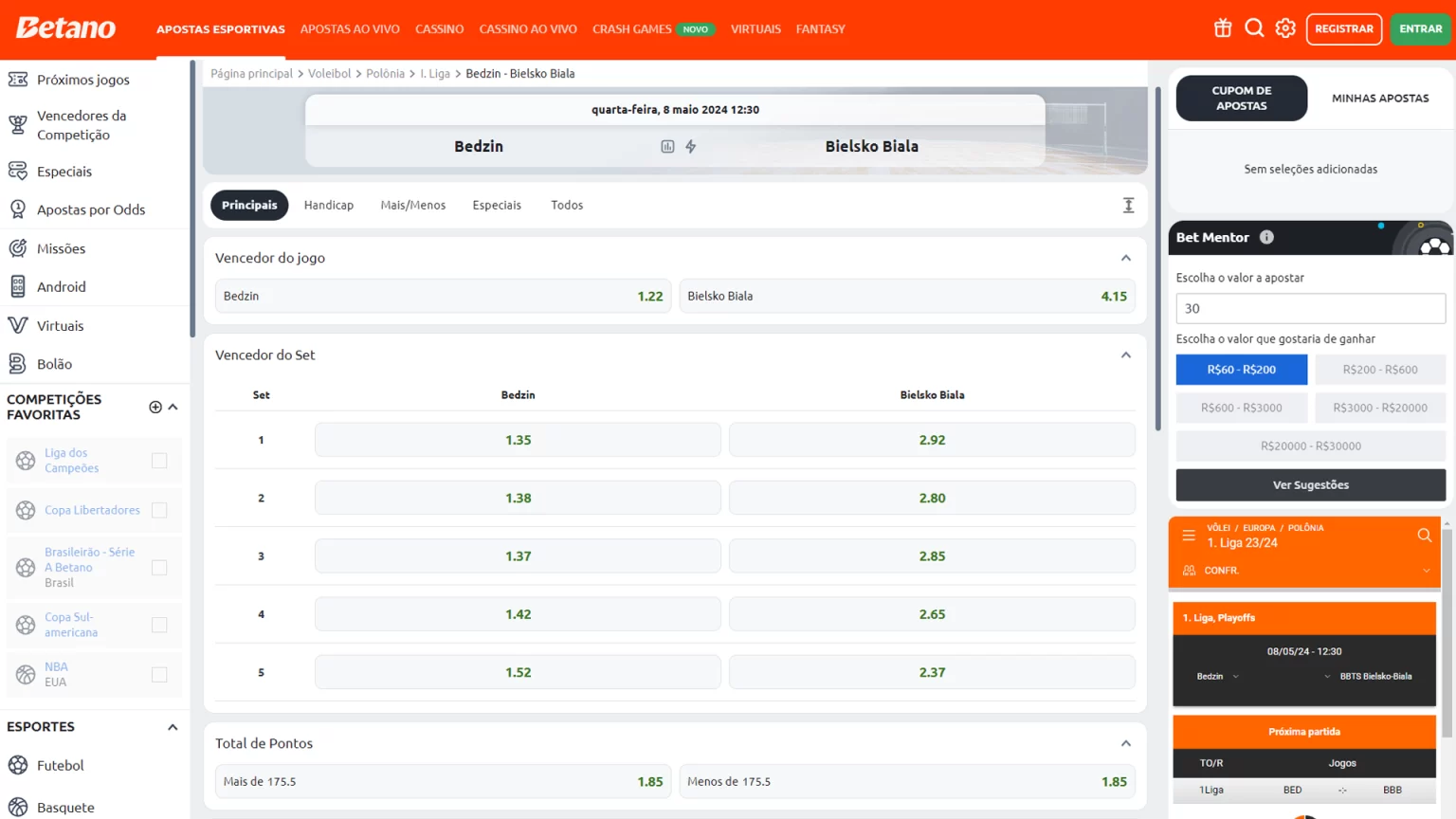Add a favorite competition with plus icon
The width and height of the screenshot is (1456, 819).
155,407
